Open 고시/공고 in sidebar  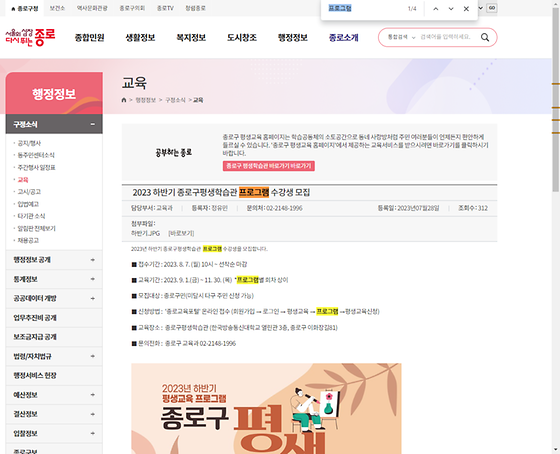[29, 192]
